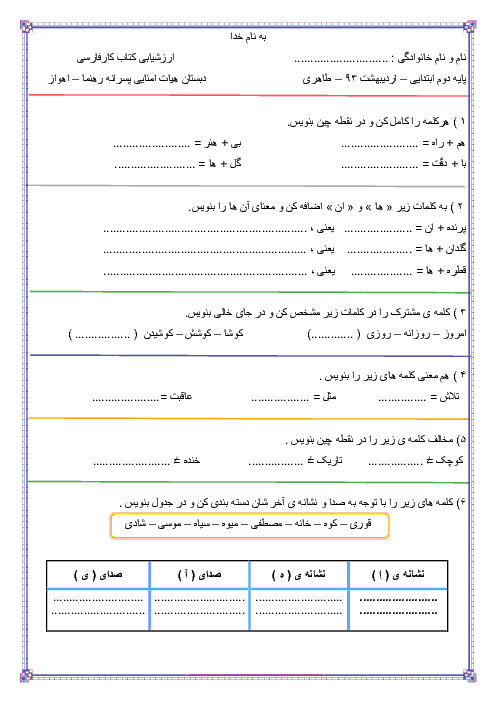Click the word group "کوشا – کوشش – کوشیدن"
Image resolution: width=496 pixels, height=702 pixels.
click(193, 334)
